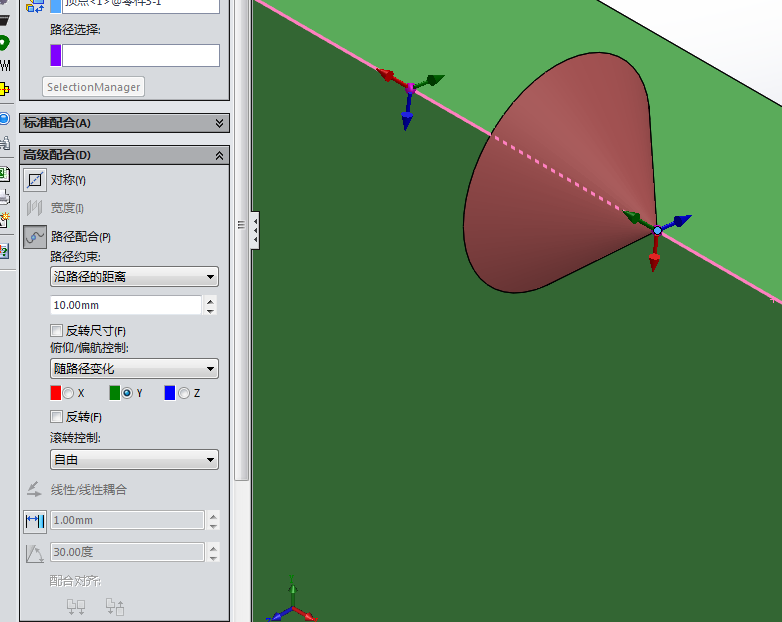Click the green swatch beside the Y option
The image size is (782, 622).
(115, 393)
